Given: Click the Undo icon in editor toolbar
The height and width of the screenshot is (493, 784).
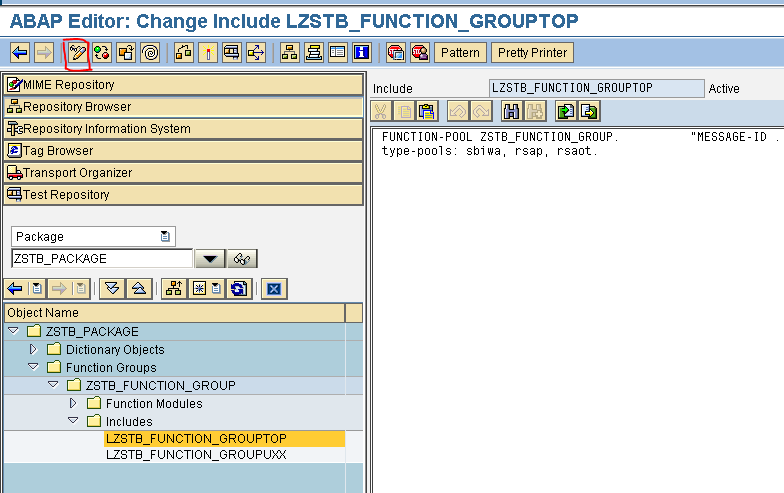Looking at the screenshot, I should pyautogui.click(x=458, y=111).
